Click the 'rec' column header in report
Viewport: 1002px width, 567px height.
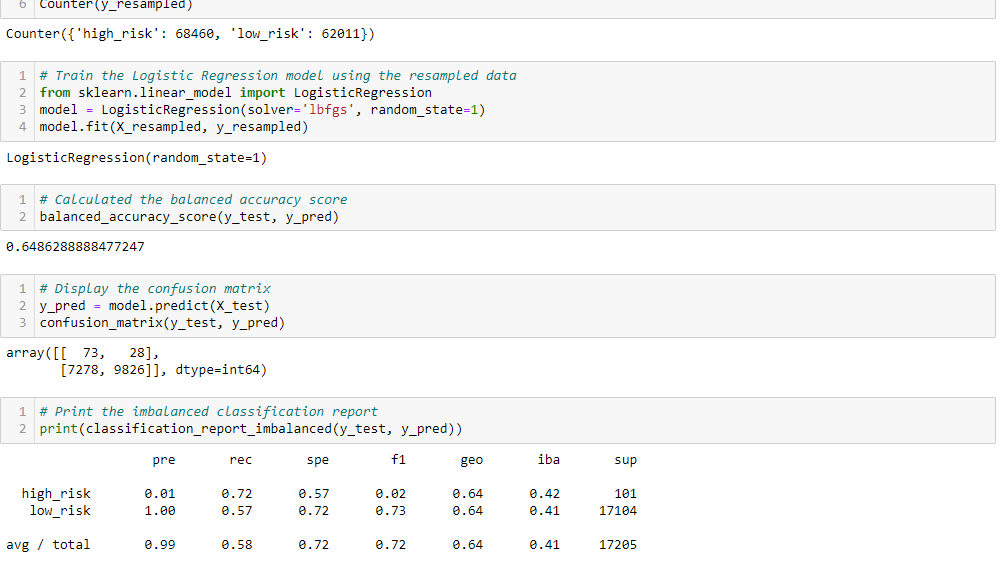241,460
